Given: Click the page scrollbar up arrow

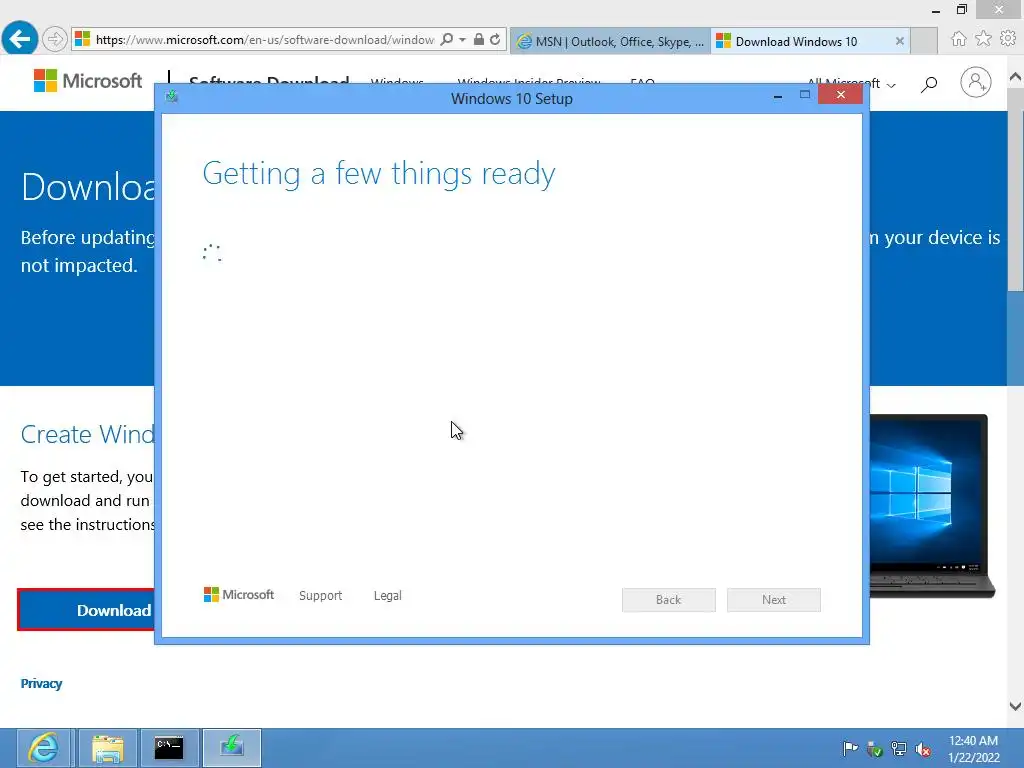Looking at the screenshot, I should tap(1015, 77).
